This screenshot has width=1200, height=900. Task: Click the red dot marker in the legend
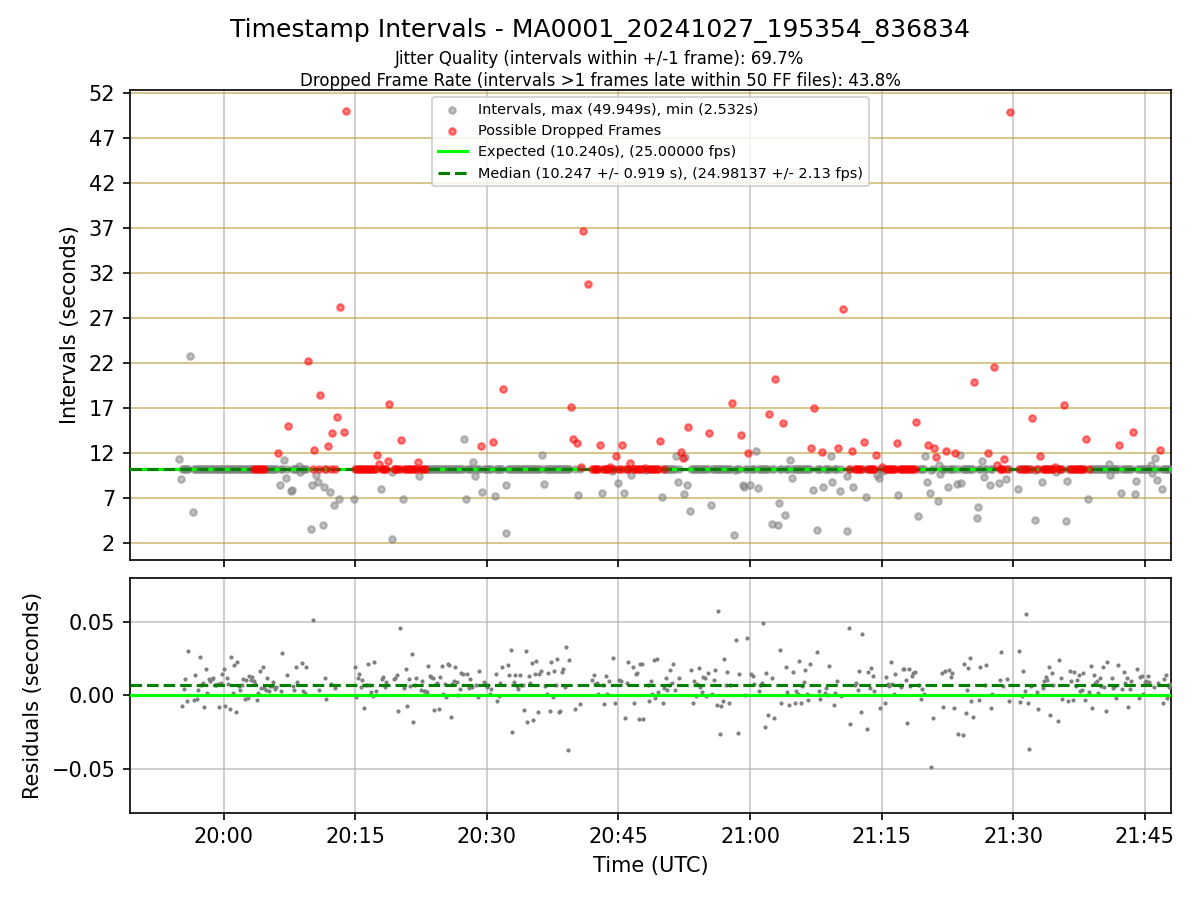click(453, 131)
